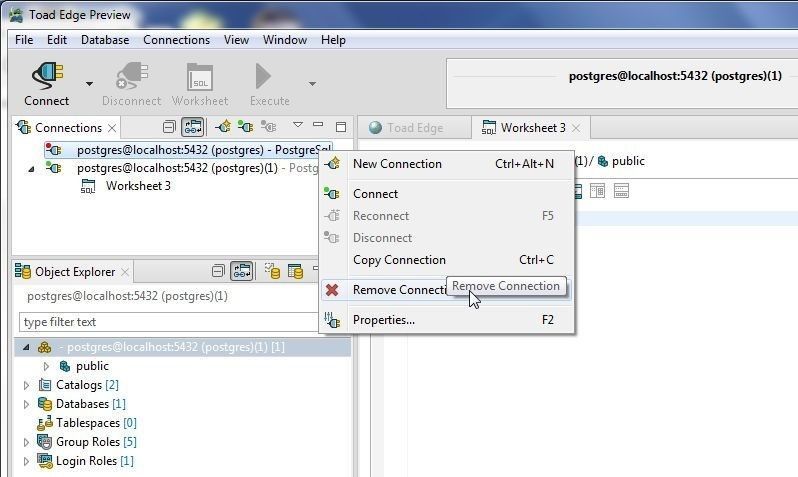
Task: Click the public schema breadcrumb in worksheet
Action: click(621, 161)
